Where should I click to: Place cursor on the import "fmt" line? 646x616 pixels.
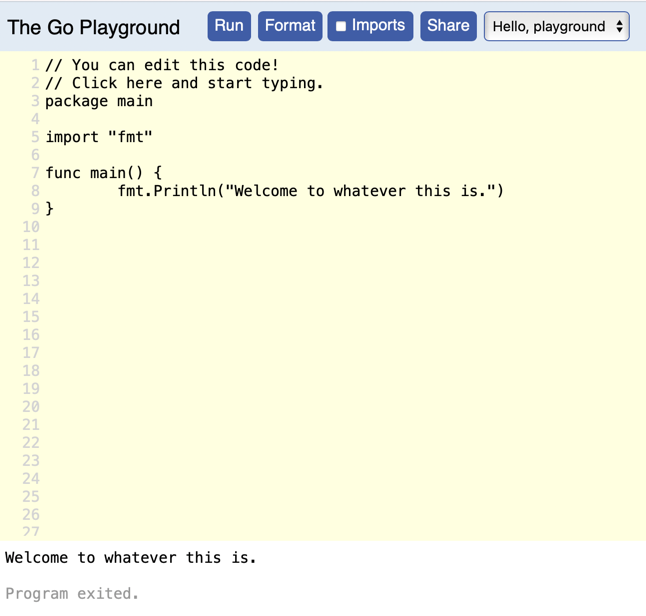pyautogui.click(x=99, y=137)
